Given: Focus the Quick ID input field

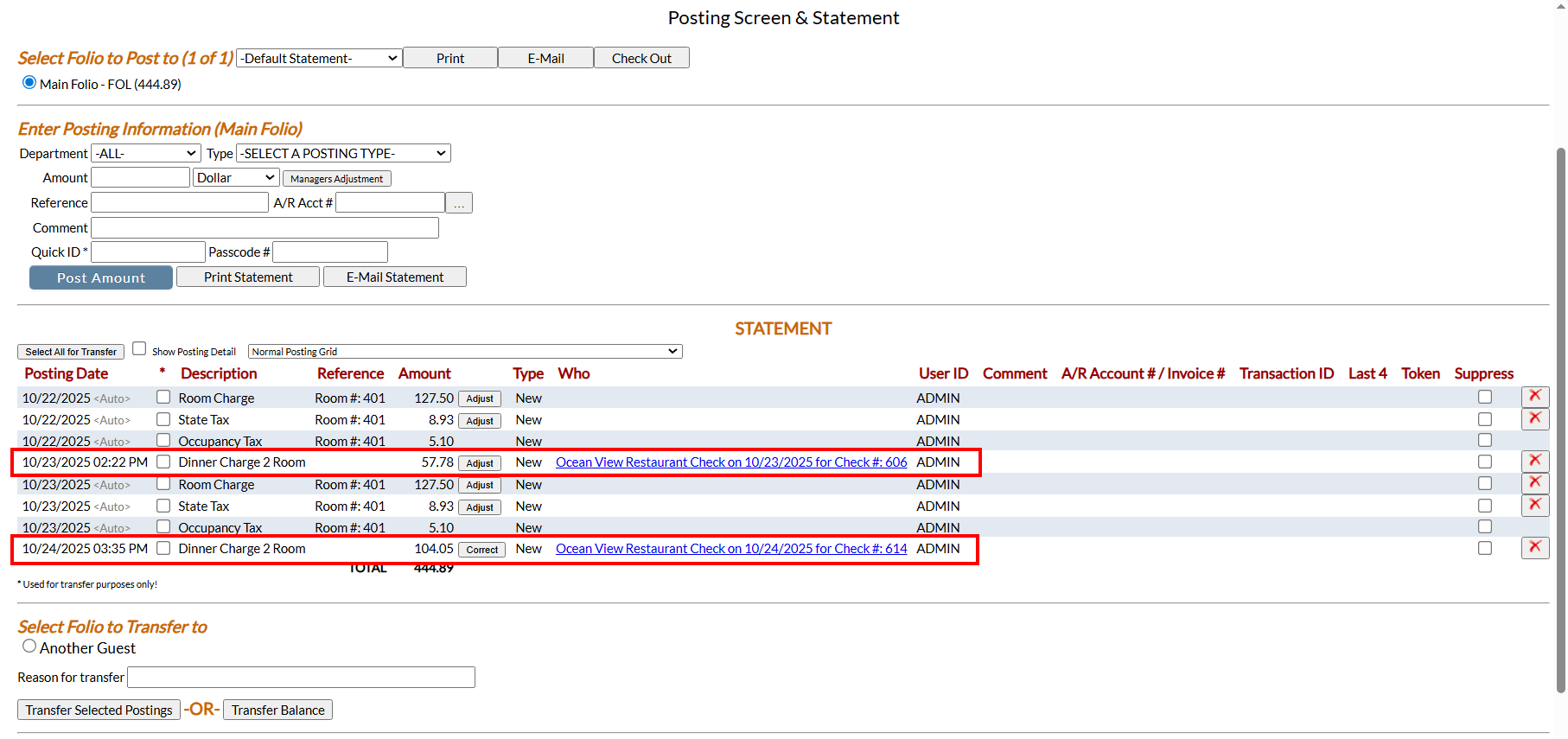Looking at the screenshot, I should tap(148, 252).
